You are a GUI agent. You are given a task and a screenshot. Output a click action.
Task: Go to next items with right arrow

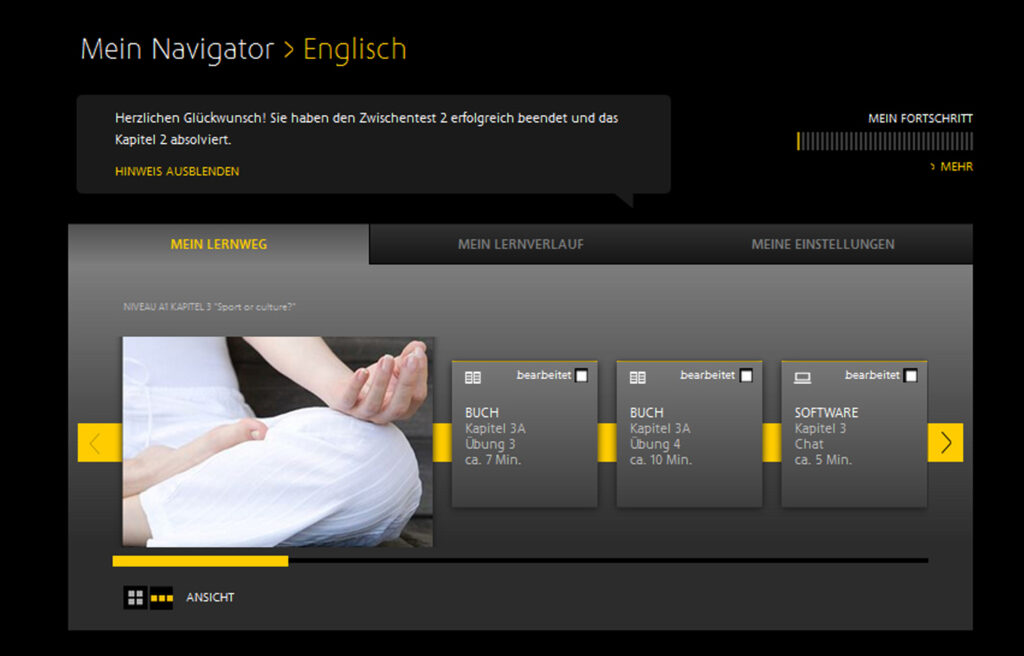tap(945, 443)
